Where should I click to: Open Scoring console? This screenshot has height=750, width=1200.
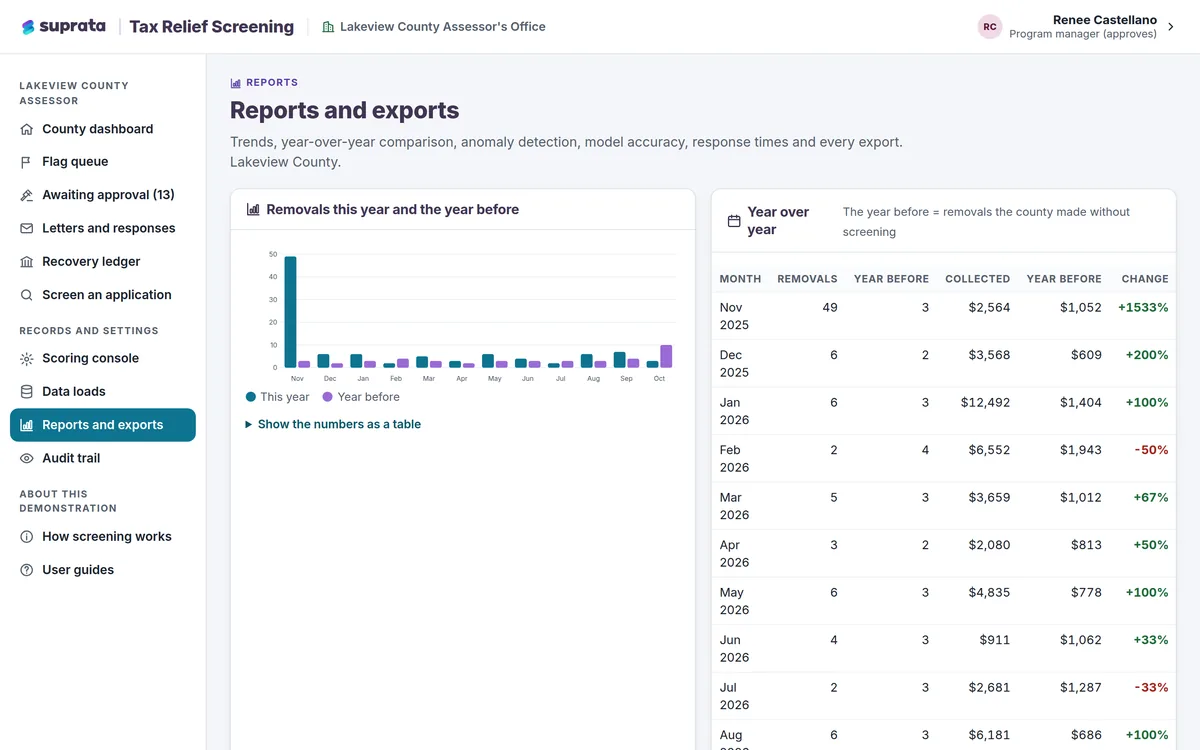pyautogui.click(x=103, y=358)
